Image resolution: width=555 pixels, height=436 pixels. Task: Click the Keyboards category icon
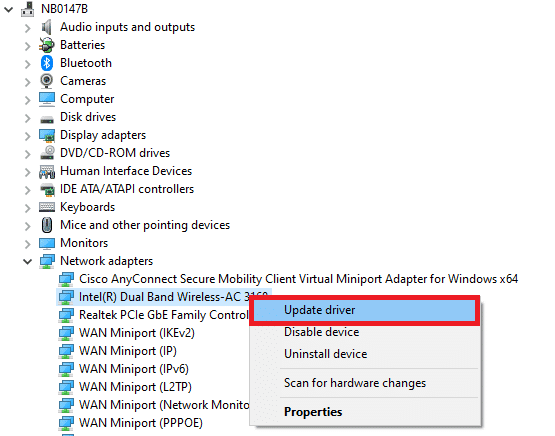pyautogui.click(x=47, y=207)
